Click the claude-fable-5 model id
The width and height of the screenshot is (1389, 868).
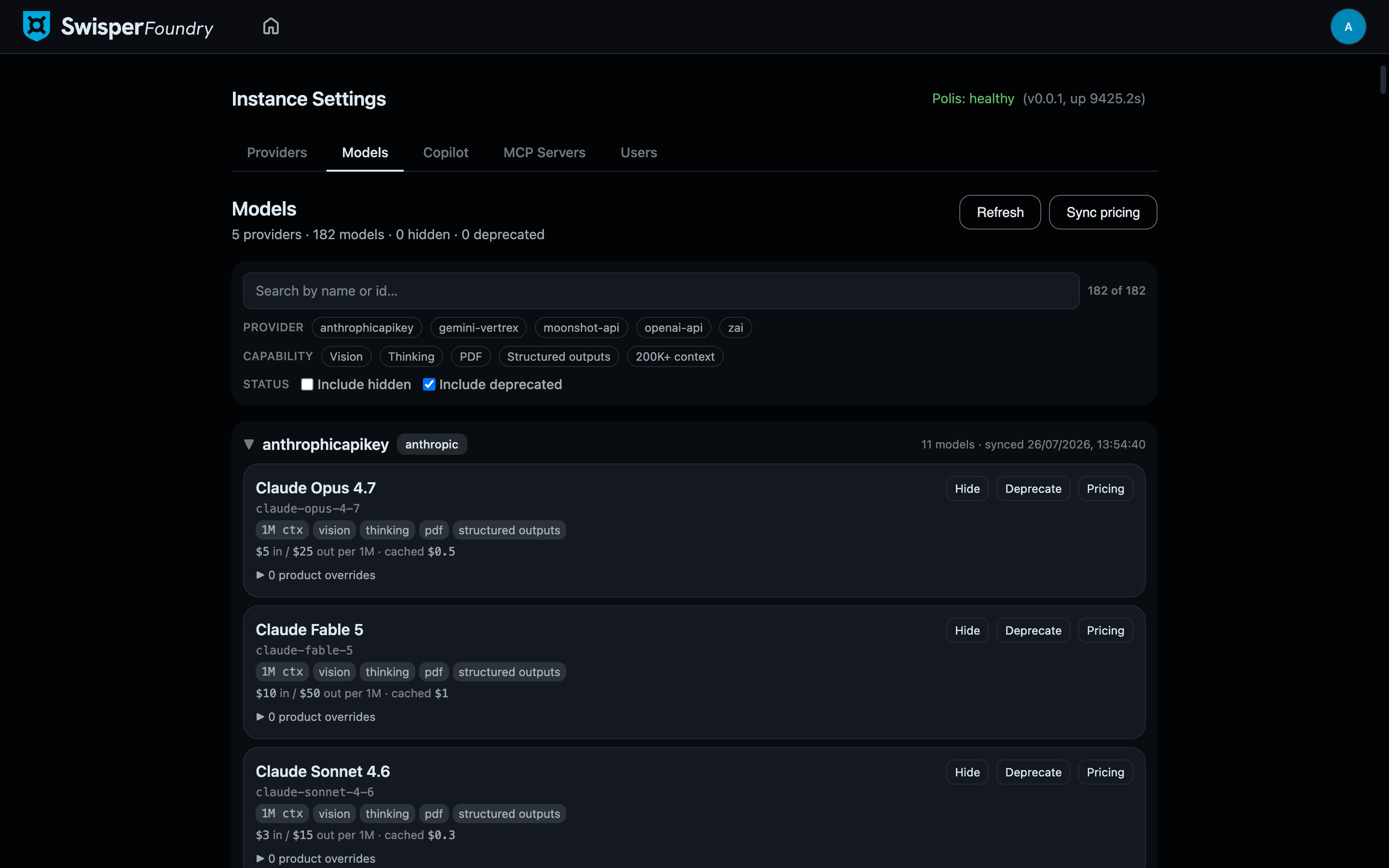coord(304,651)
